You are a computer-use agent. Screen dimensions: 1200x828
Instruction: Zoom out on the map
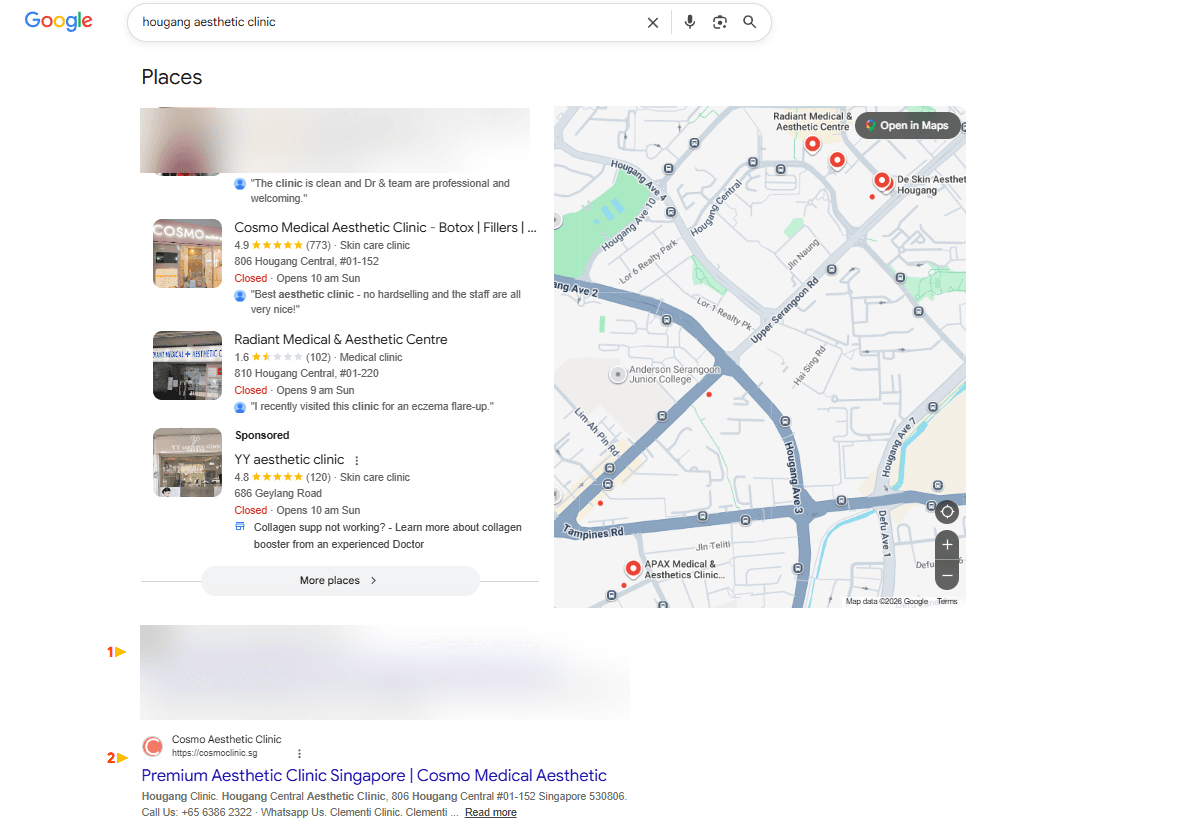[x=947, y=576]
